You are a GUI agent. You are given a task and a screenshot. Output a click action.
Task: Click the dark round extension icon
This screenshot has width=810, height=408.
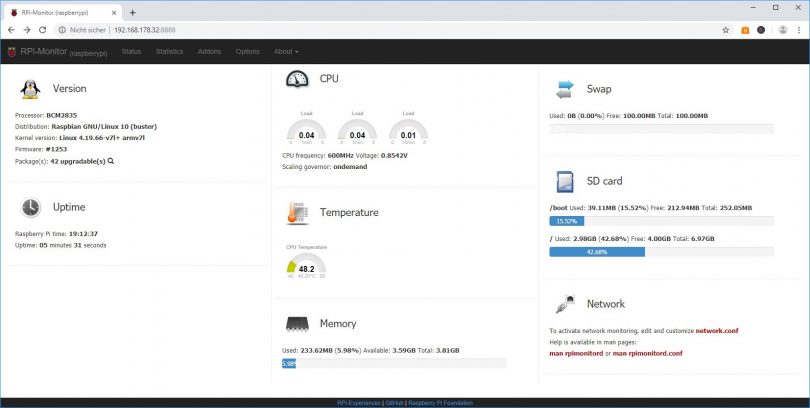click(761, 30)
